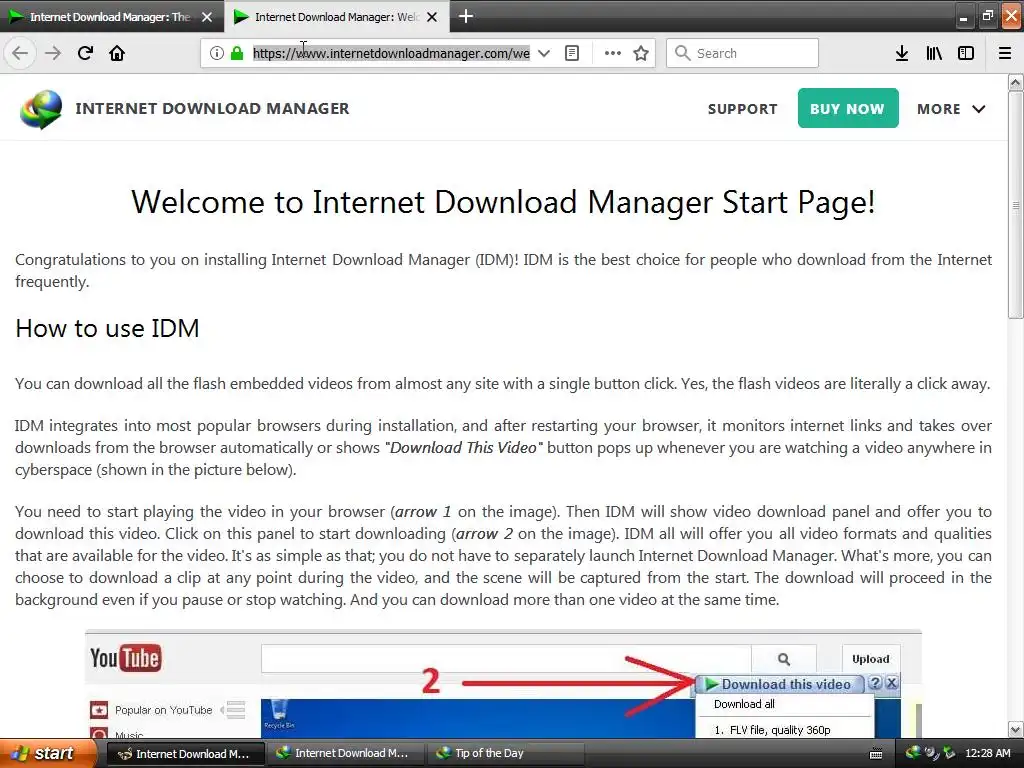Click the search magnifier icon
Screen dimensions: 1024x768
pos(682,53)
